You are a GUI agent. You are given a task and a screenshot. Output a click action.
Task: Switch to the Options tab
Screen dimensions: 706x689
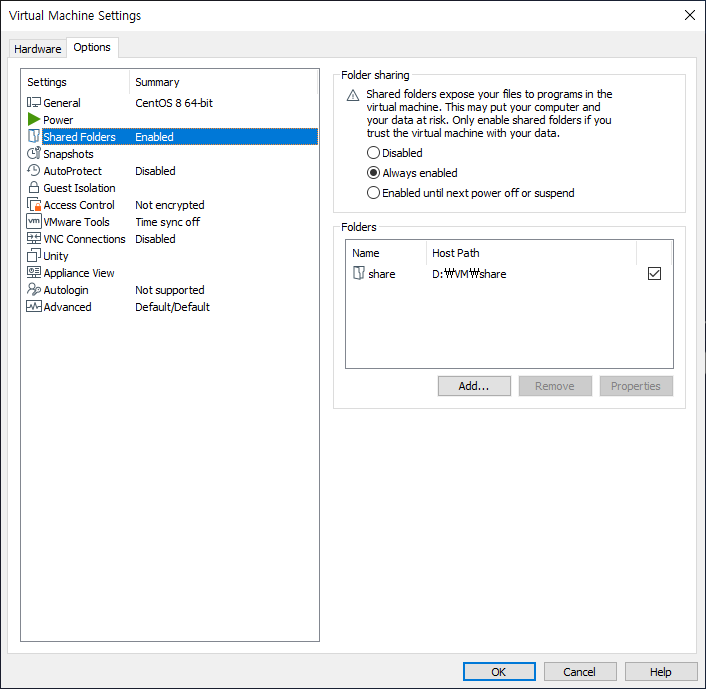(x=92, y=47)
